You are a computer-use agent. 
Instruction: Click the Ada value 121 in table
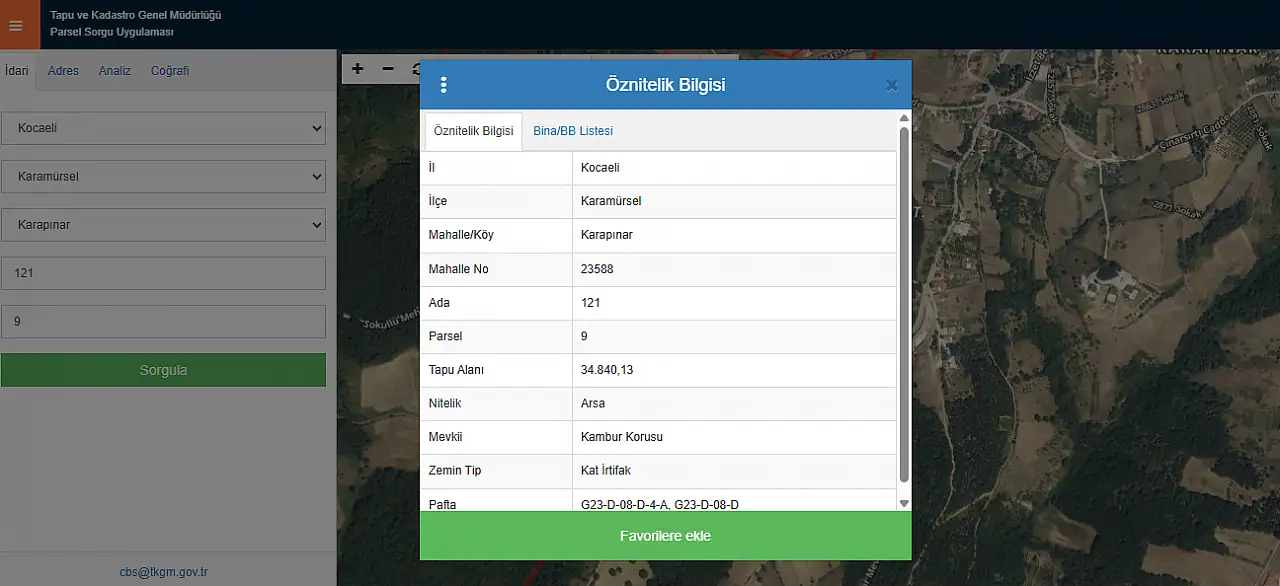point(590,302)
